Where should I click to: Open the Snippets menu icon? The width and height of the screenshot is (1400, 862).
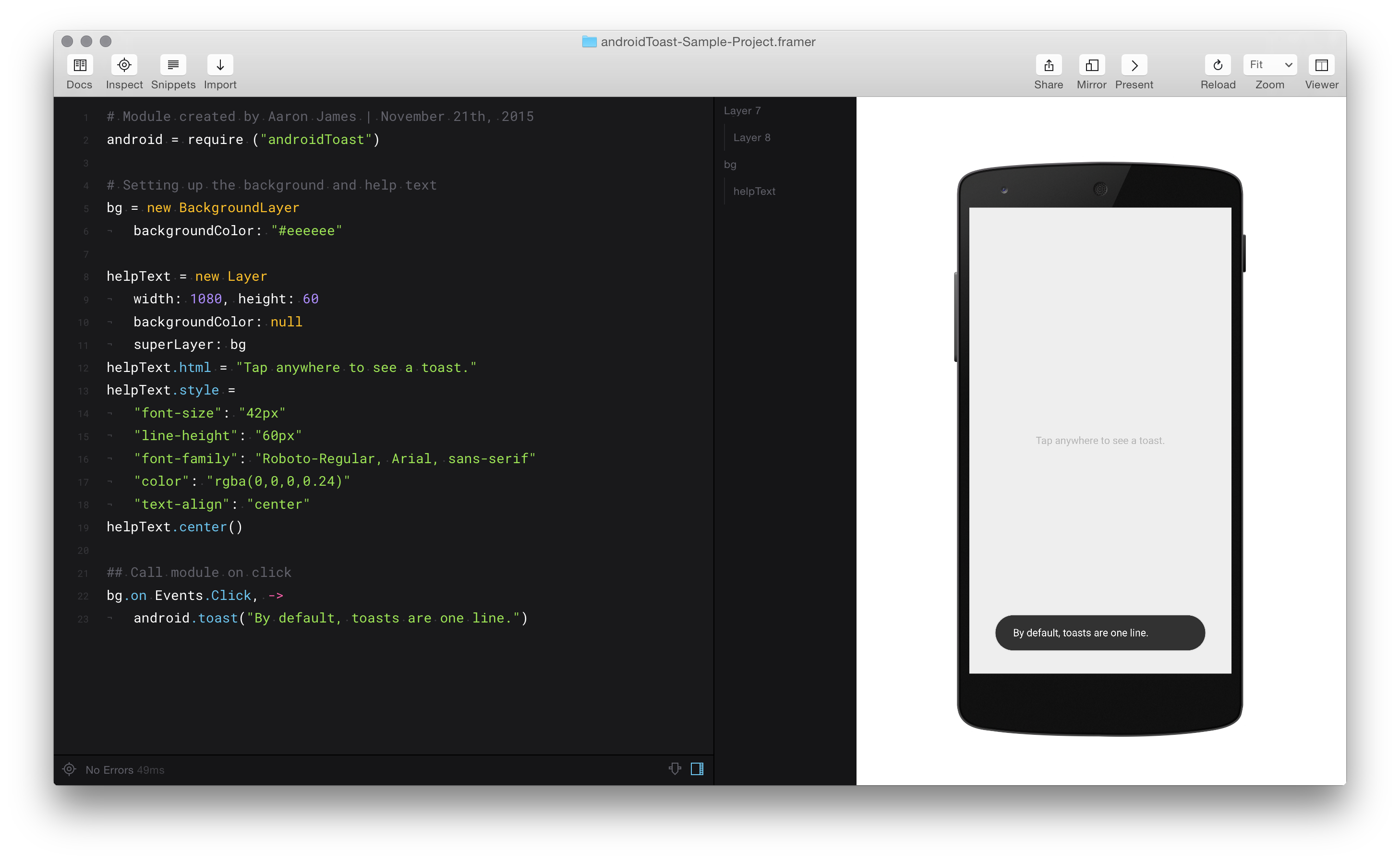(173, 65)
